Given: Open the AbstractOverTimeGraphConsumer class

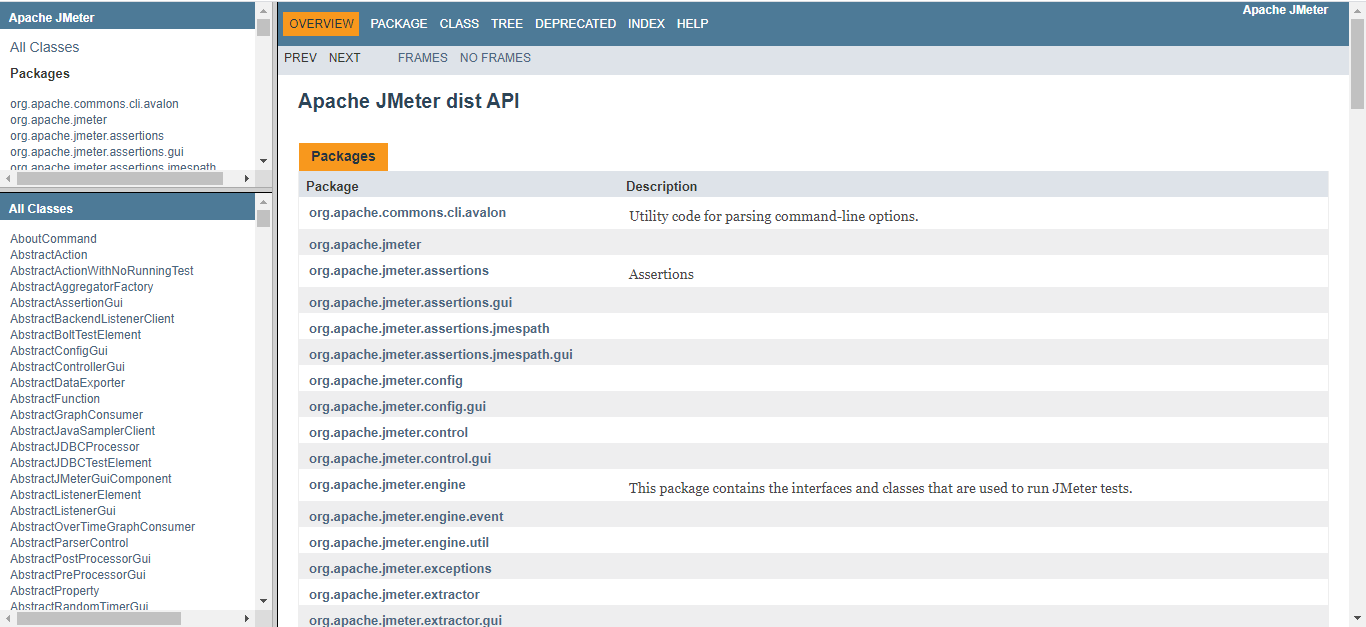Looking at the screenshot, I should coord(102,527).
